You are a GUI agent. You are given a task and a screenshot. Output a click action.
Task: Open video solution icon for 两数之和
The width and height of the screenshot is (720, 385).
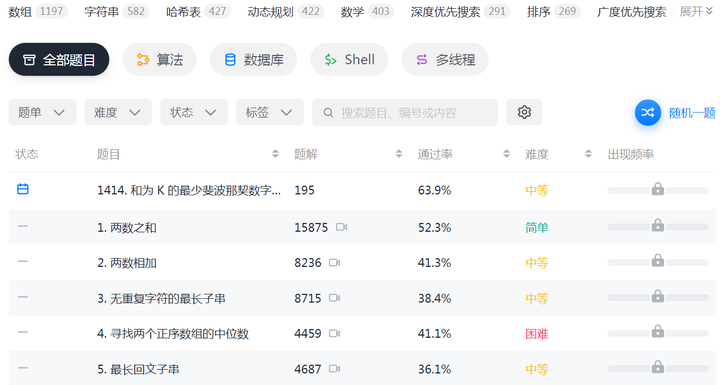(x=341, y=227)
